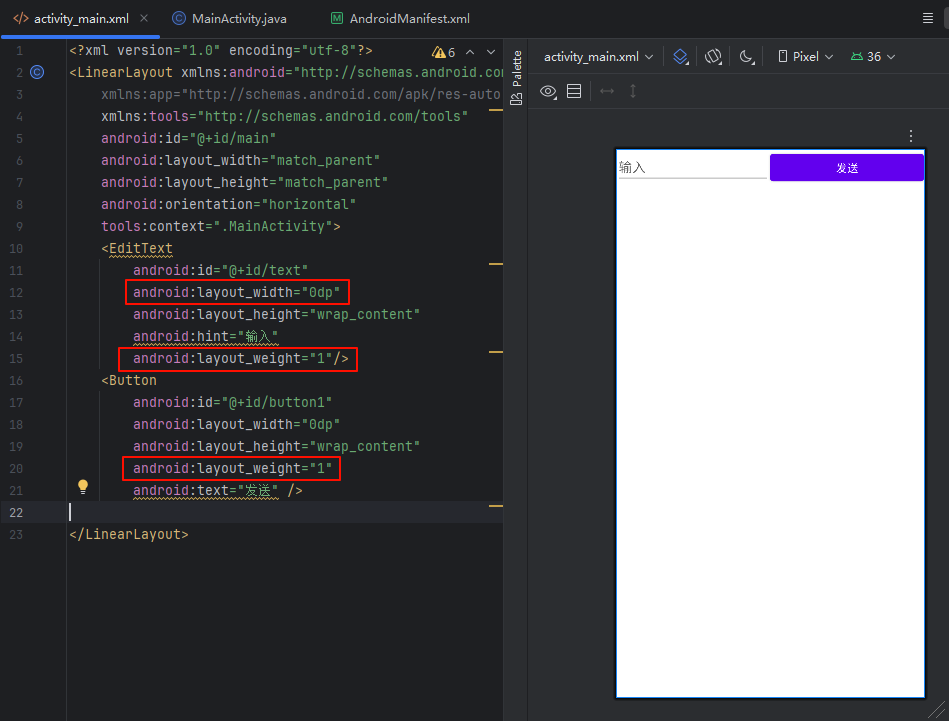
Task: Open the three-dot menu above device preview
Action: (x=911, y=136)
